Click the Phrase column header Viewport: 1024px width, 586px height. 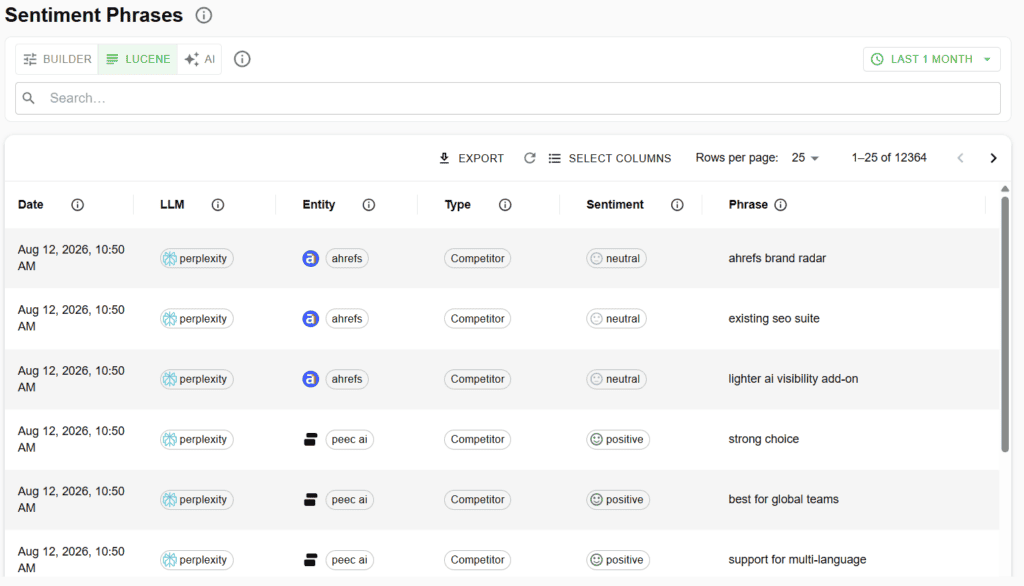748,204
